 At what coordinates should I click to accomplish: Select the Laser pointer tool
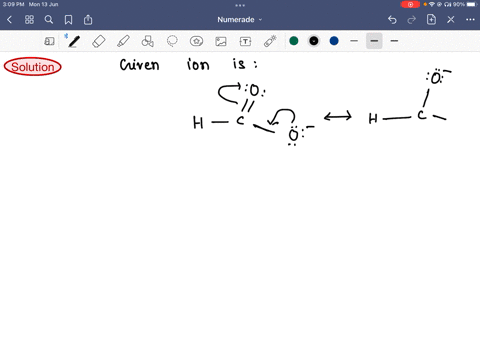click(x=270, y=41)
